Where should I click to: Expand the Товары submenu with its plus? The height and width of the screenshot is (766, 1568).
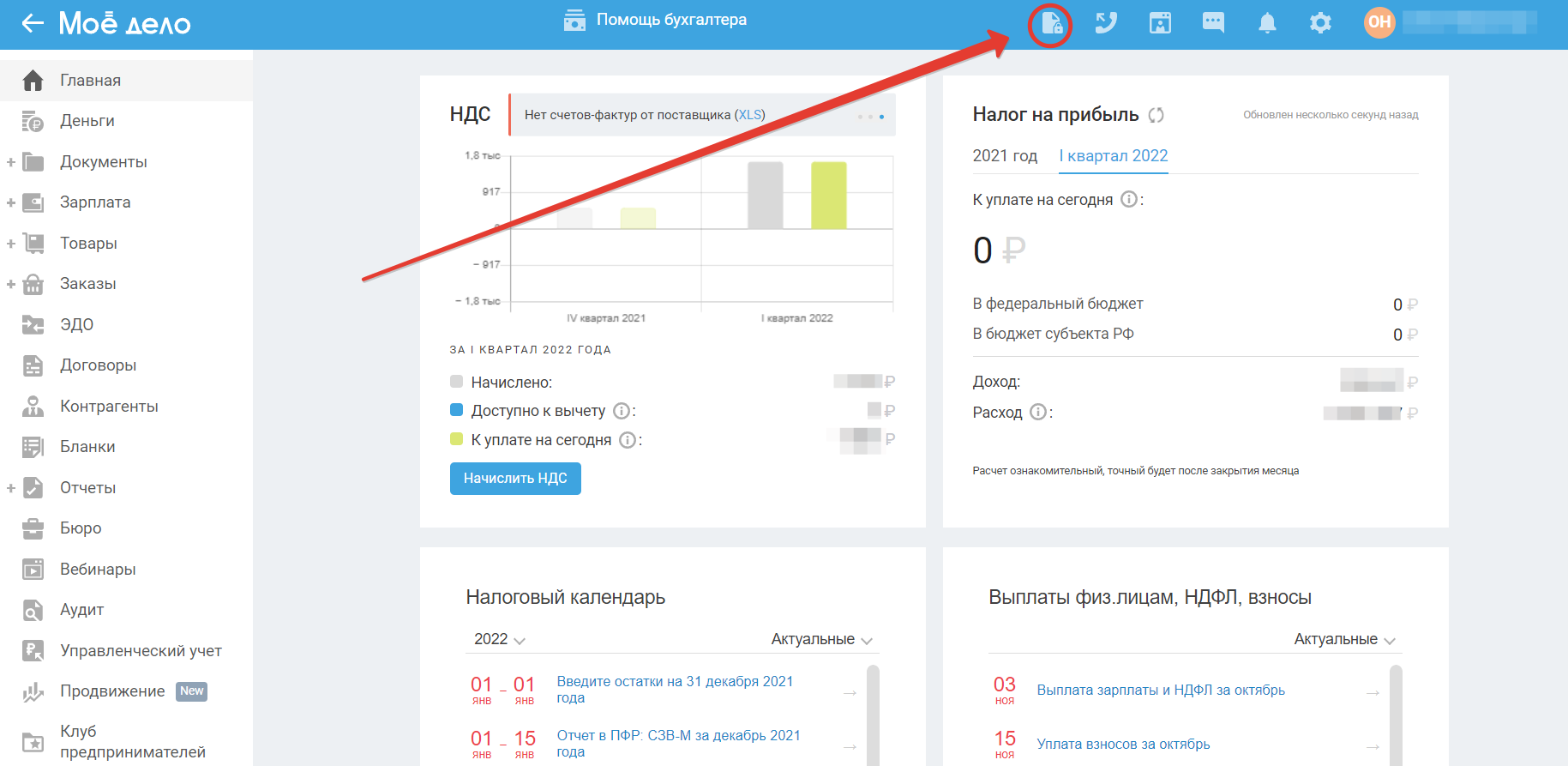click(11, 244)
